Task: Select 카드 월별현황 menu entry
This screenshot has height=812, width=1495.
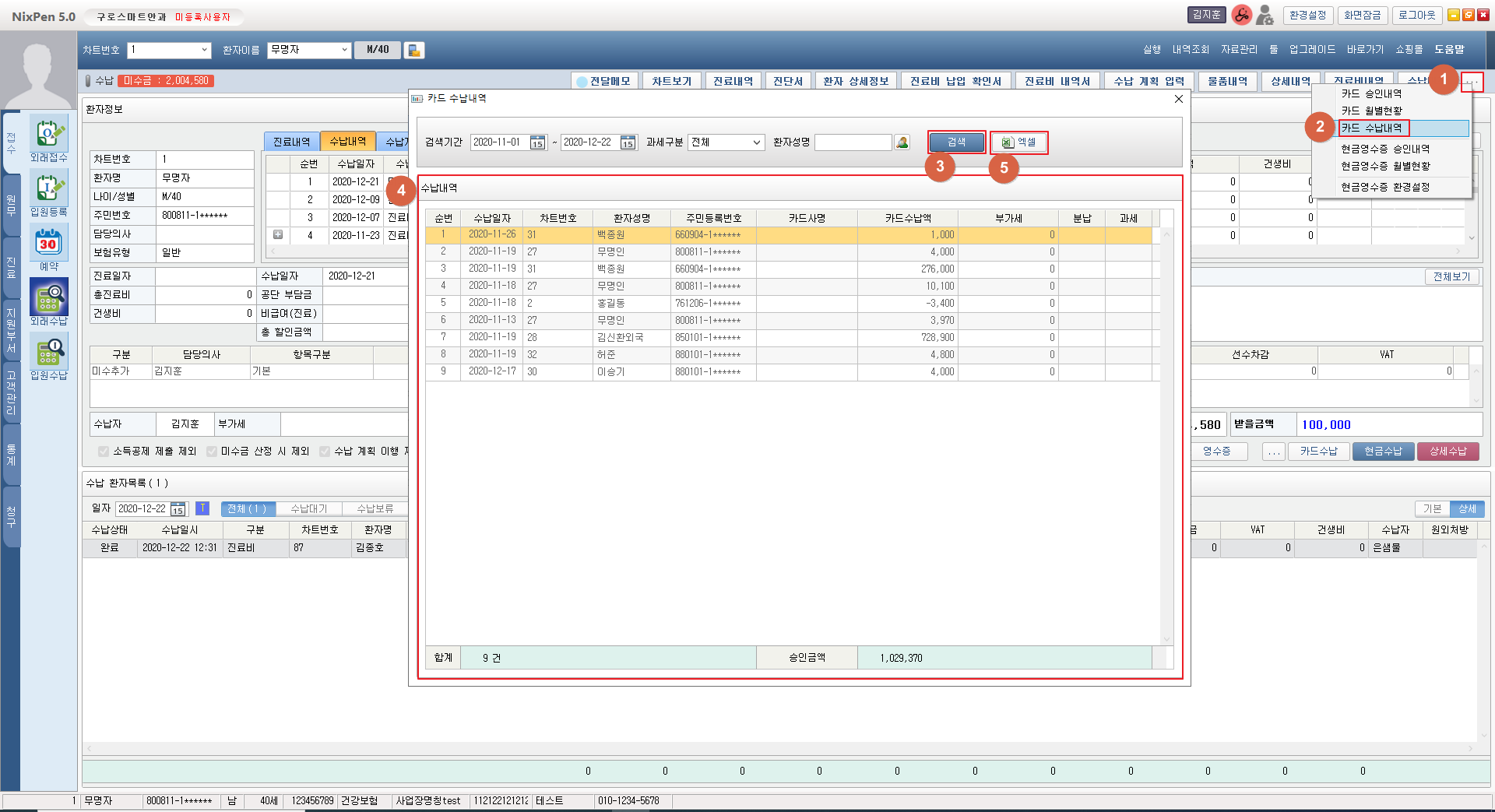Action: [x=1371, y=111]
